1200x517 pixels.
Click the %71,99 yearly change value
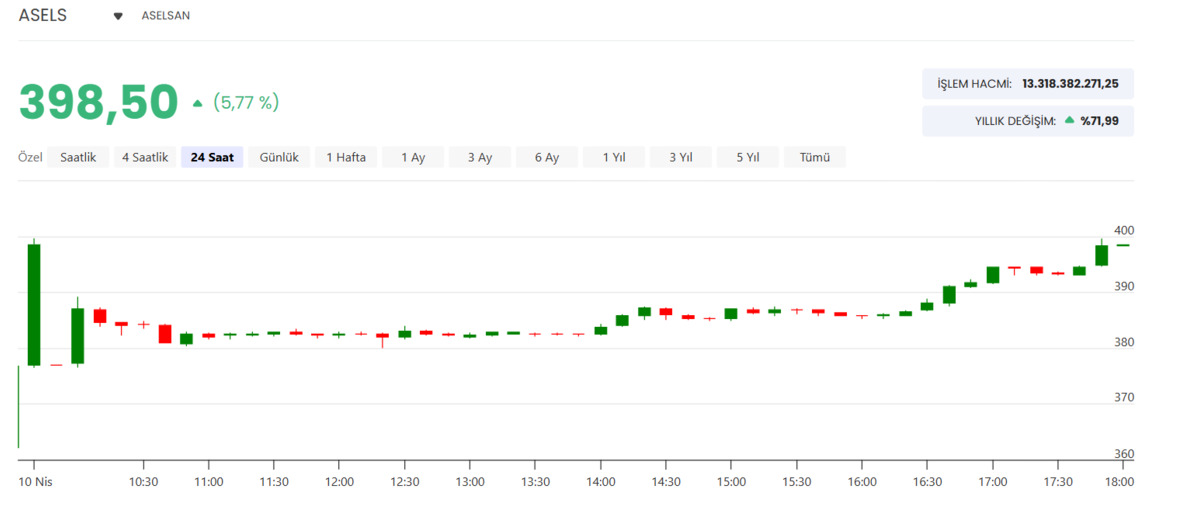click(1099, 121)
